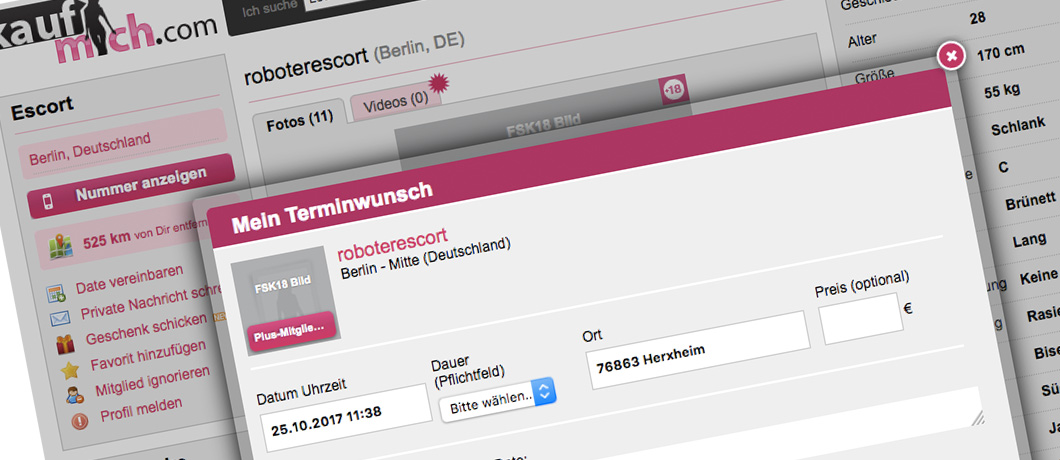This screenshot has height=460, width=1060.
Task: Open the Private Nachricht schreiben link
Action: tap(152, 302)
